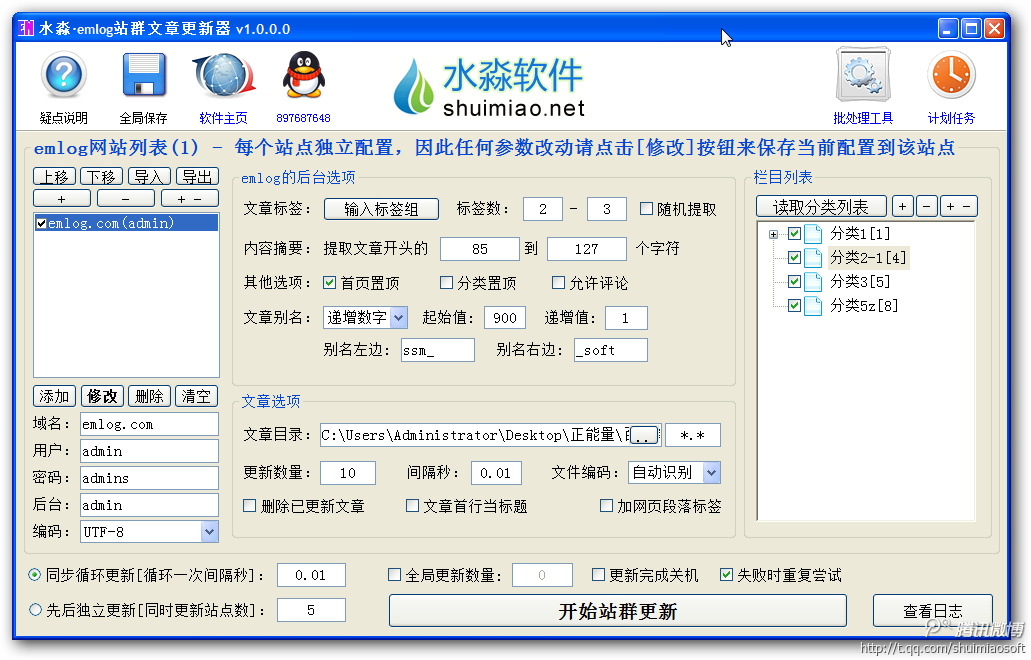The width and height of the screenshot is (1031, 660).
Task: Click the 删除 site button
Action: [149, 396]
